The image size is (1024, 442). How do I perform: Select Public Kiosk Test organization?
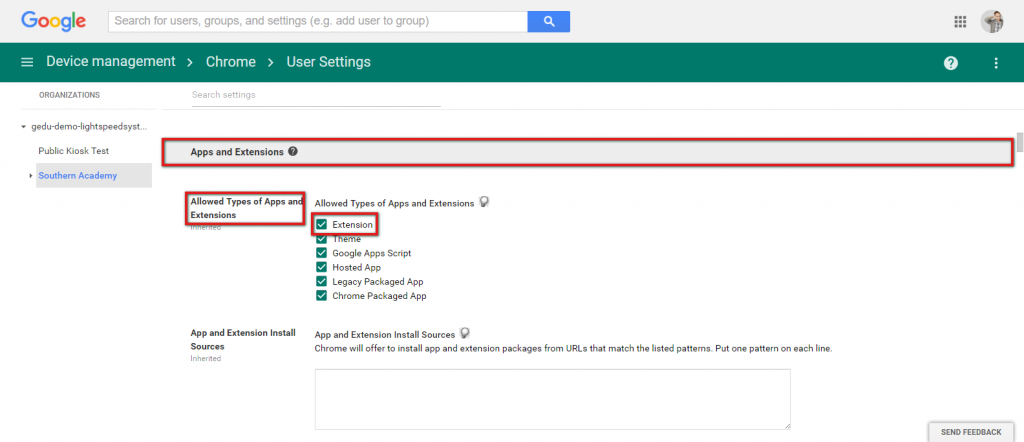pos(74,151)
